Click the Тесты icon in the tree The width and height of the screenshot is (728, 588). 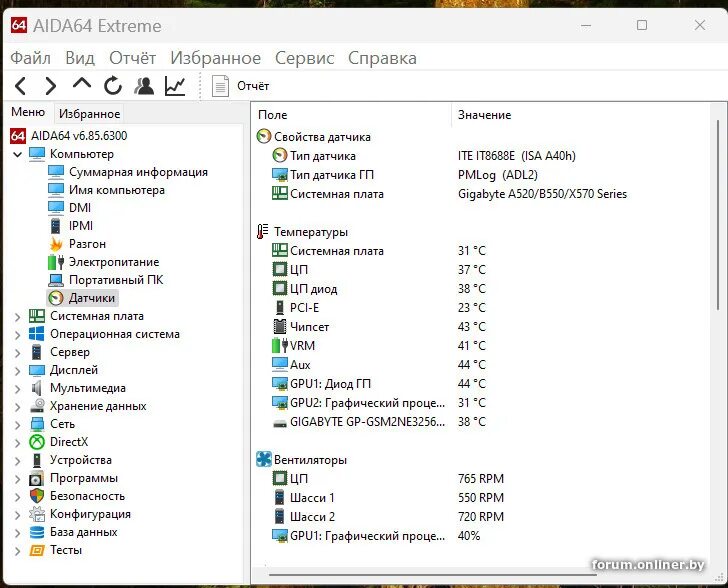pyautogui.click(x=37, y=550)
